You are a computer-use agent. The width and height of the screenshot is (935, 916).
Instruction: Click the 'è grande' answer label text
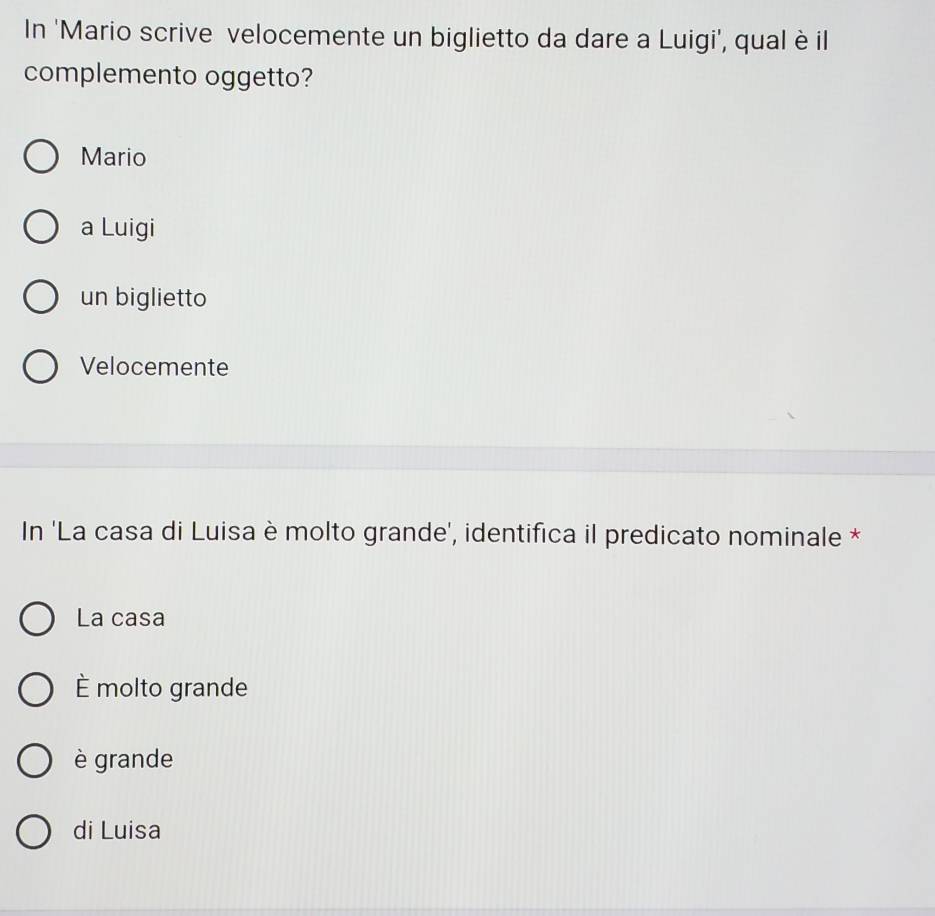click(x=123, y=759)
